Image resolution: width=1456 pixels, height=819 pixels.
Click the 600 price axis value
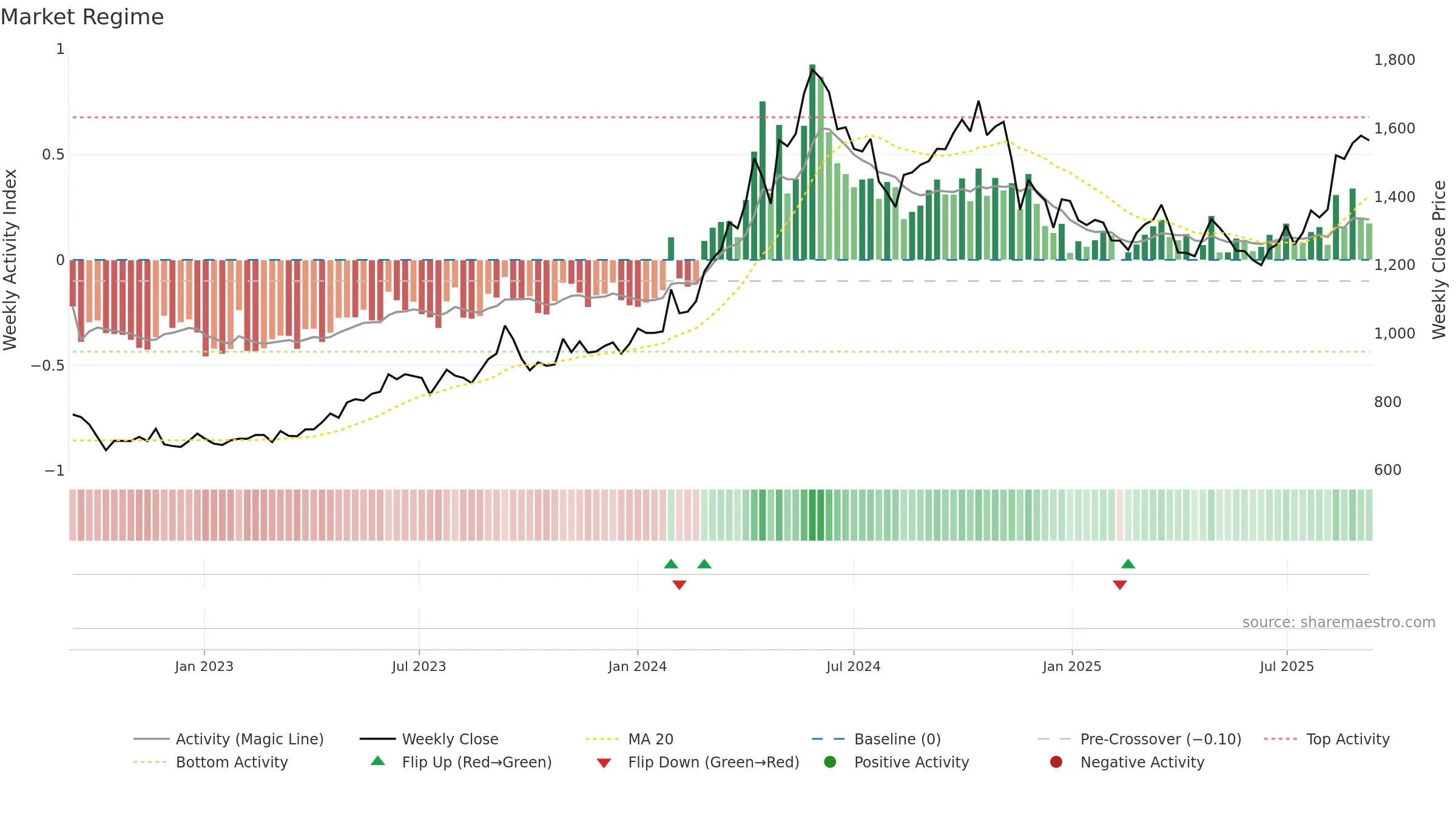click(1388, 470)
